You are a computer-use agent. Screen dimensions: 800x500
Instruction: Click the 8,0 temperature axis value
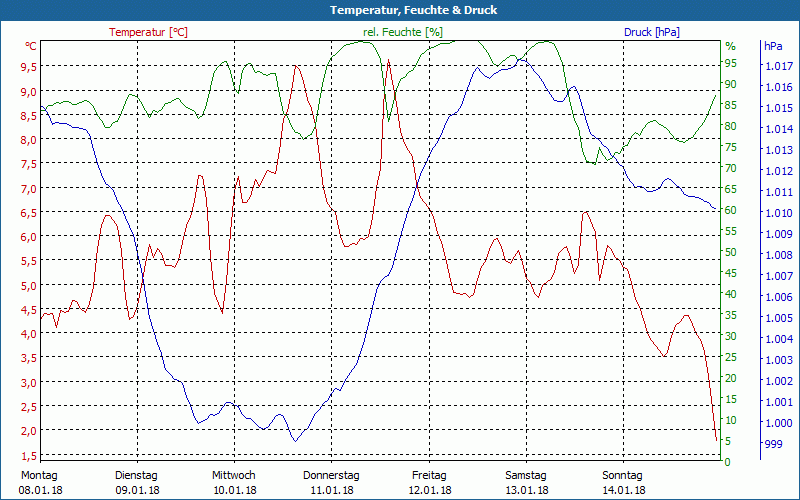(x=29, y=139)
